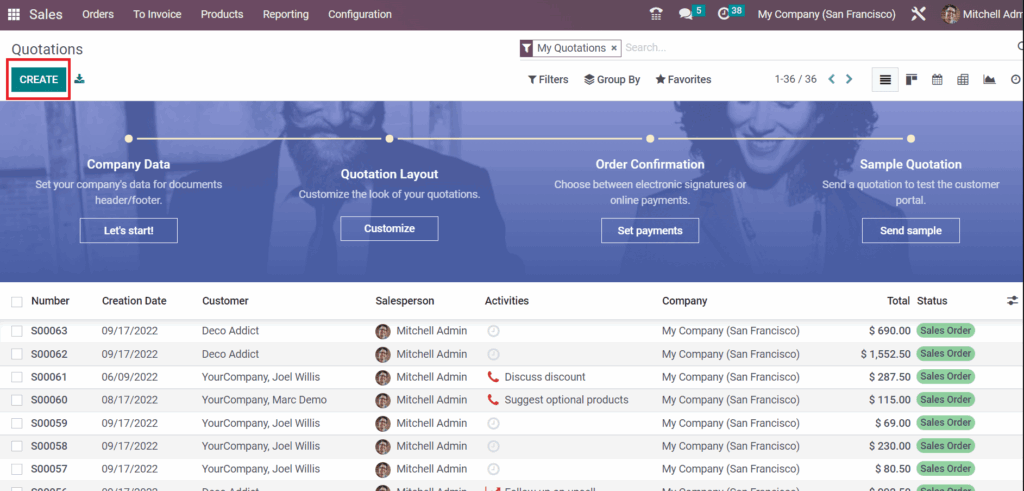
Task: Click activity clock icon for S00057
Action: (x=494, y=469)
